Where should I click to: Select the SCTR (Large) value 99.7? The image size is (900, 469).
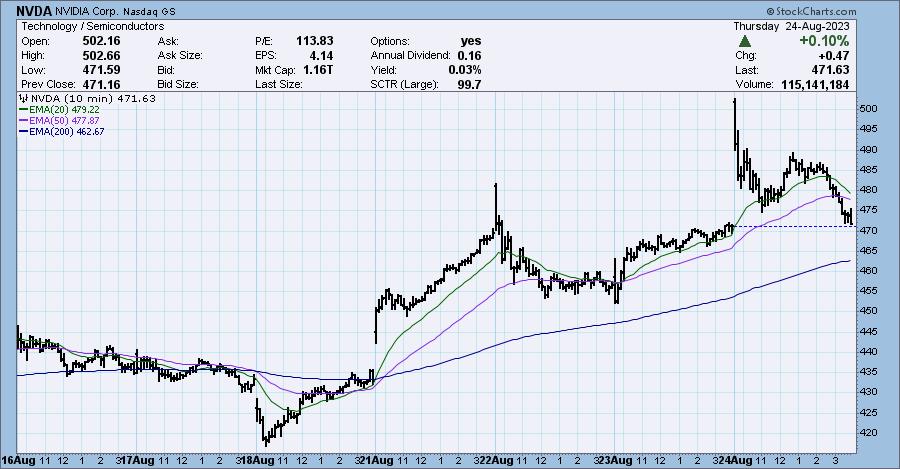[x=470, y=84]
